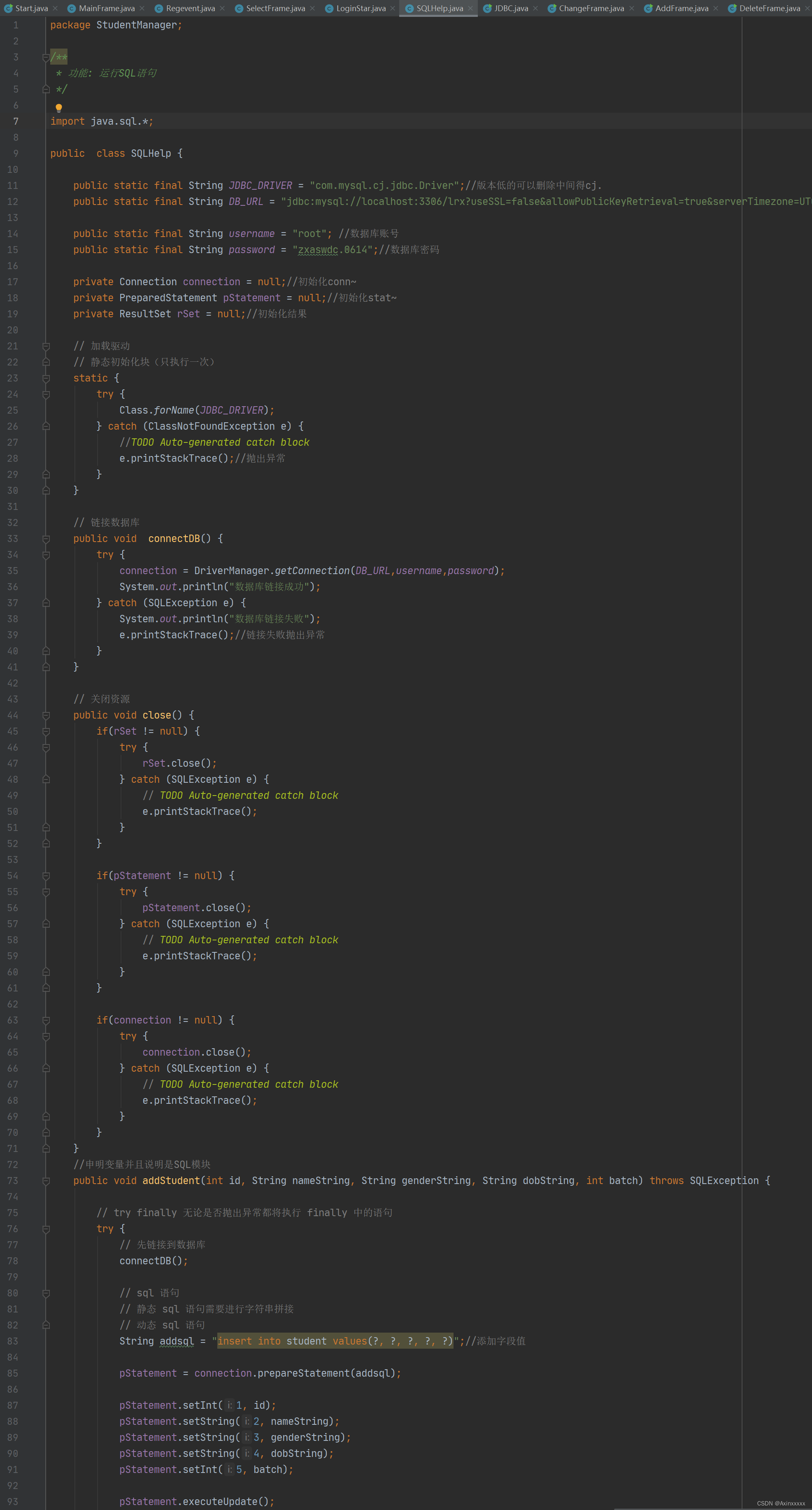Click the class icon on ChangeFrame.java tab
The image size is (812, 1510).
[552, 8]
